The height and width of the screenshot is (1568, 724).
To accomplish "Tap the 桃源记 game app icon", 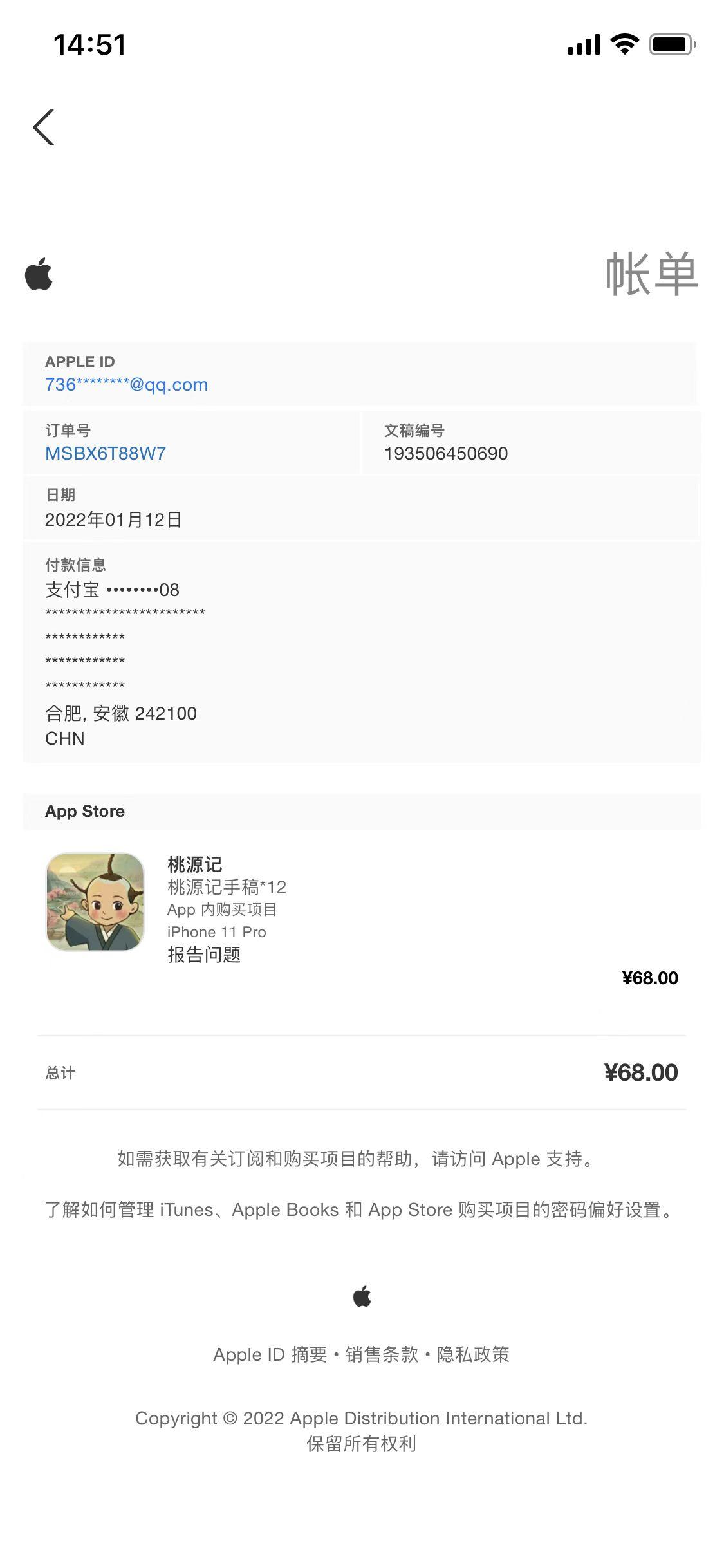I will click(x=95, y=902).
